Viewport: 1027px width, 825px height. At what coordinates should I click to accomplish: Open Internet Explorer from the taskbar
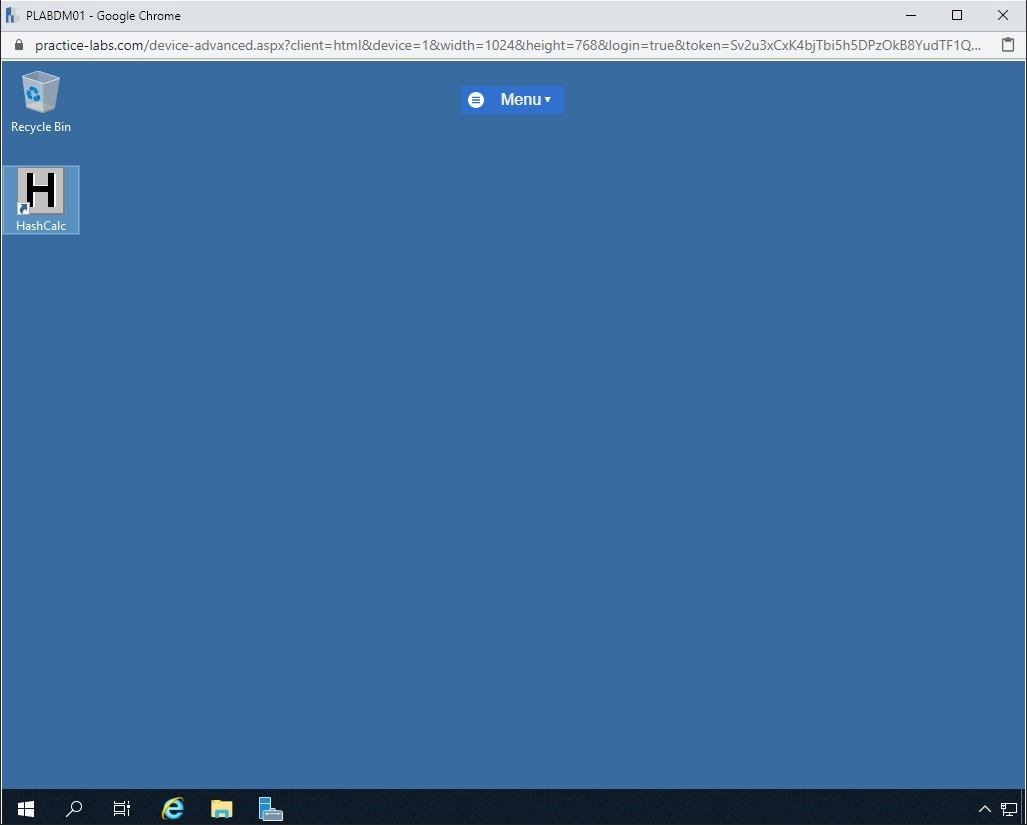[173, 808]
